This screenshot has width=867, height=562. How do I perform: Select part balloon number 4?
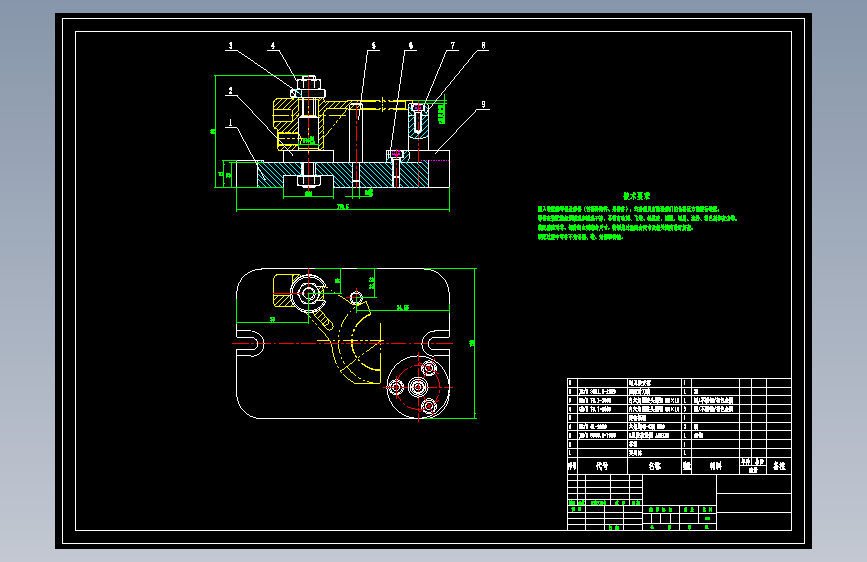(x=273, y=46)
